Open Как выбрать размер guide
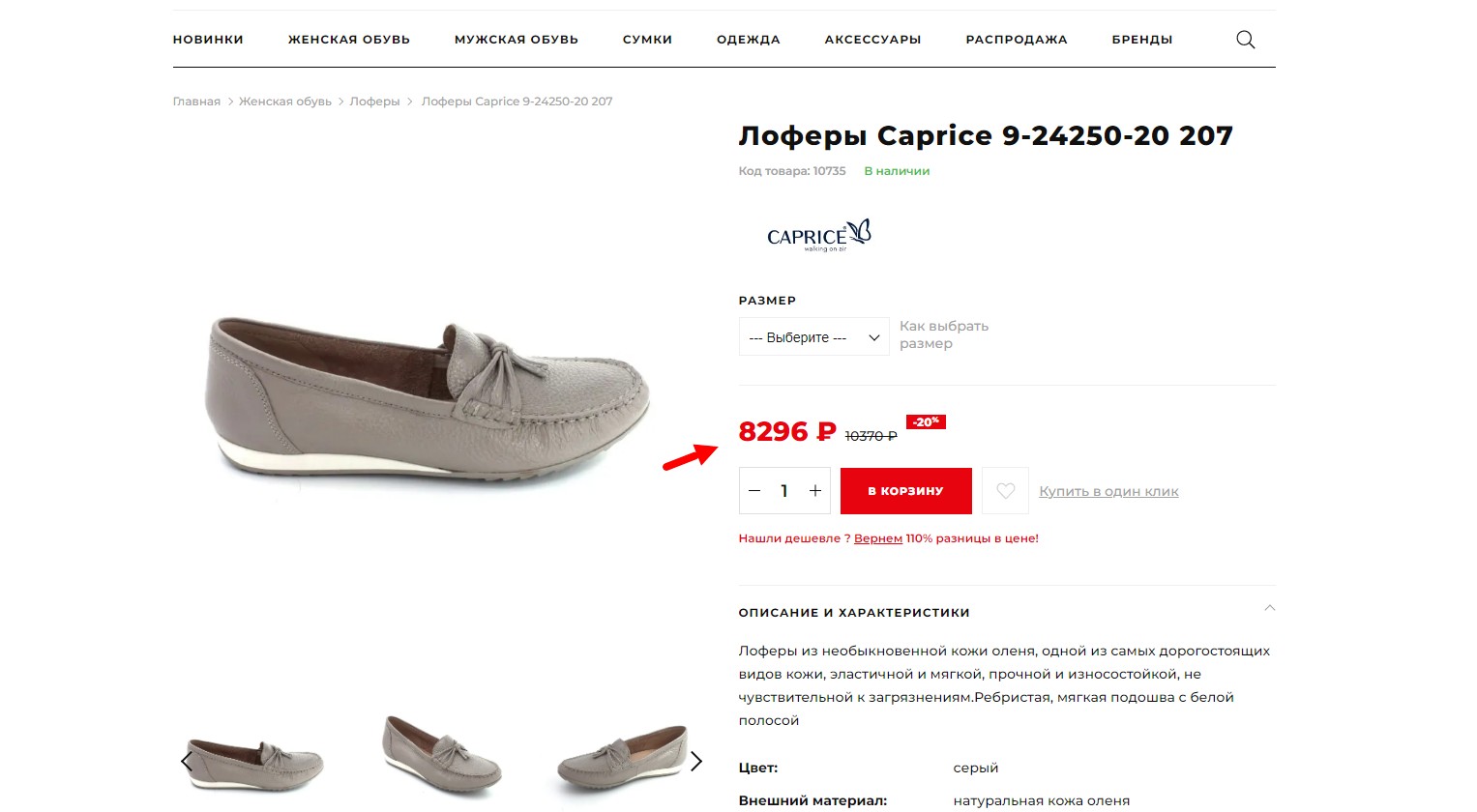The height and width of the screenshot is (812, 1477). point(944,334)
